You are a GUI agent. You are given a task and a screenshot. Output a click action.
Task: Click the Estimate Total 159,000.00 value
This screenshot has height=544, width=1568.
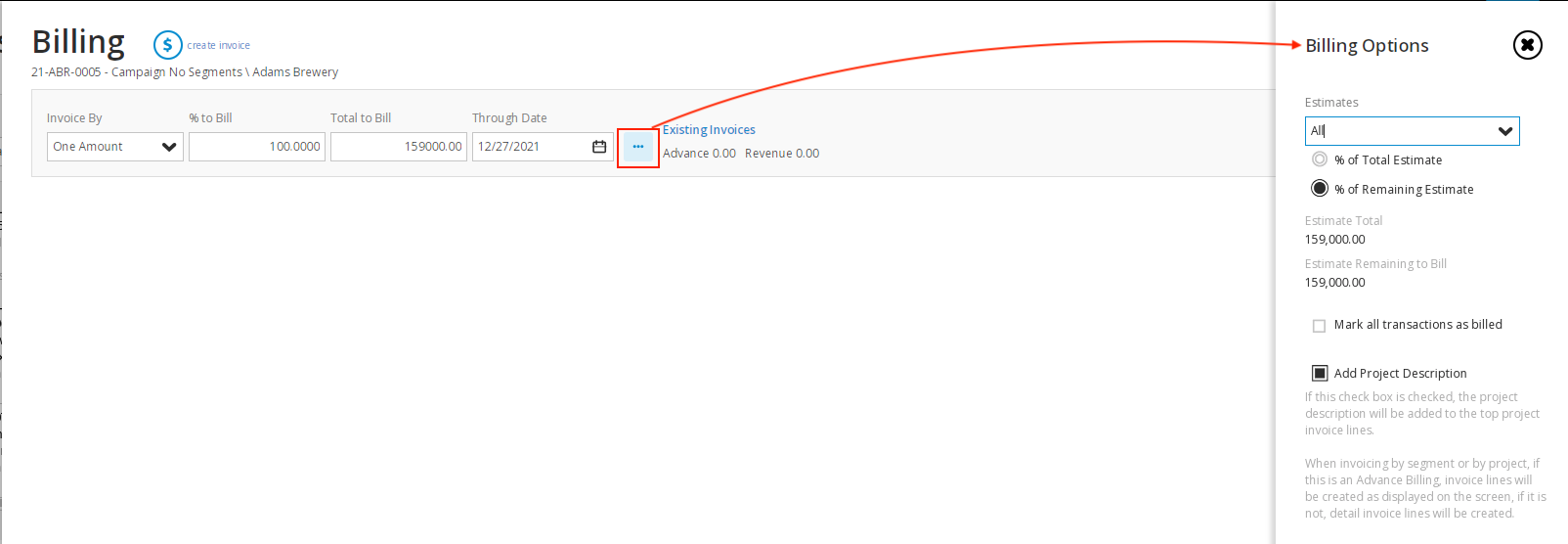point(1334,240)
